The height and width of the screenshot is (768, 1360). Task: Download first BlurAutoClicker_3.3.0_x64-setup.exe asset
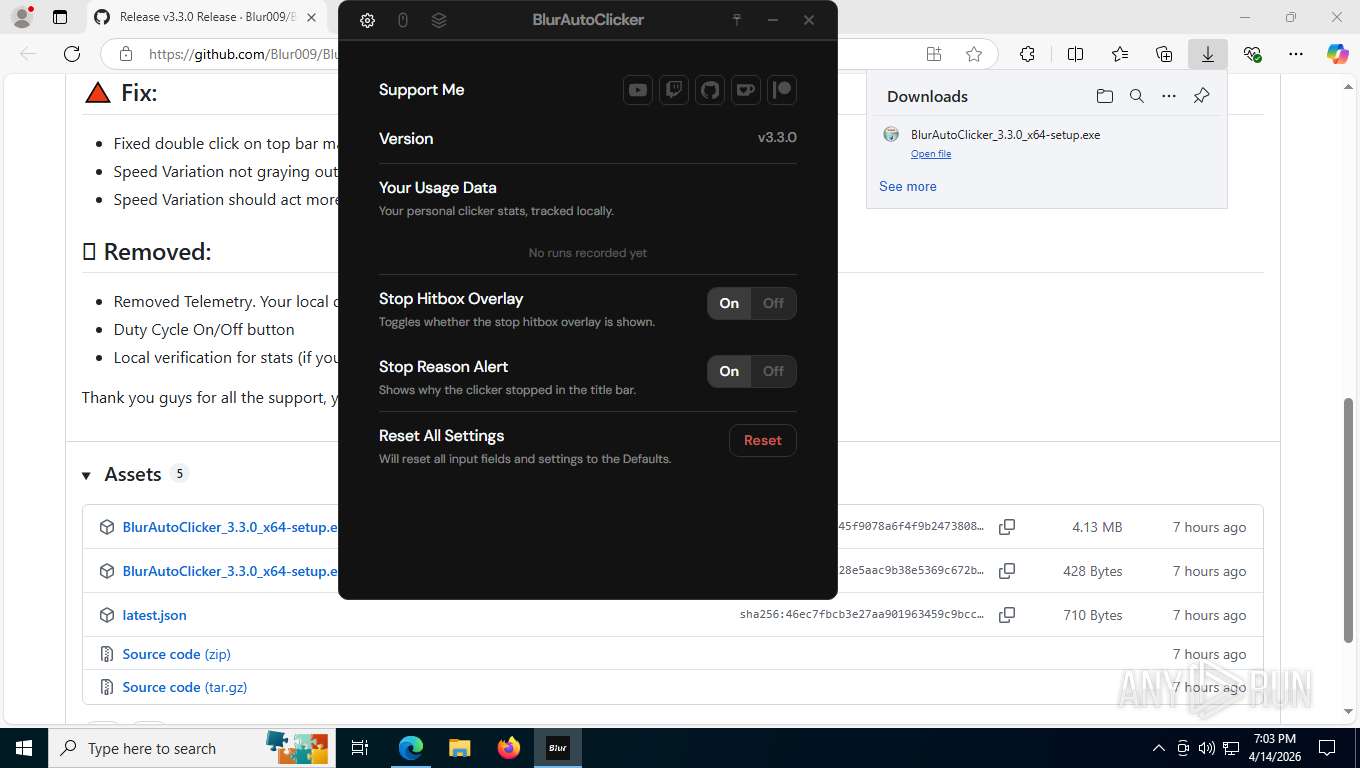pyautogui.click(x=231, y=527)
